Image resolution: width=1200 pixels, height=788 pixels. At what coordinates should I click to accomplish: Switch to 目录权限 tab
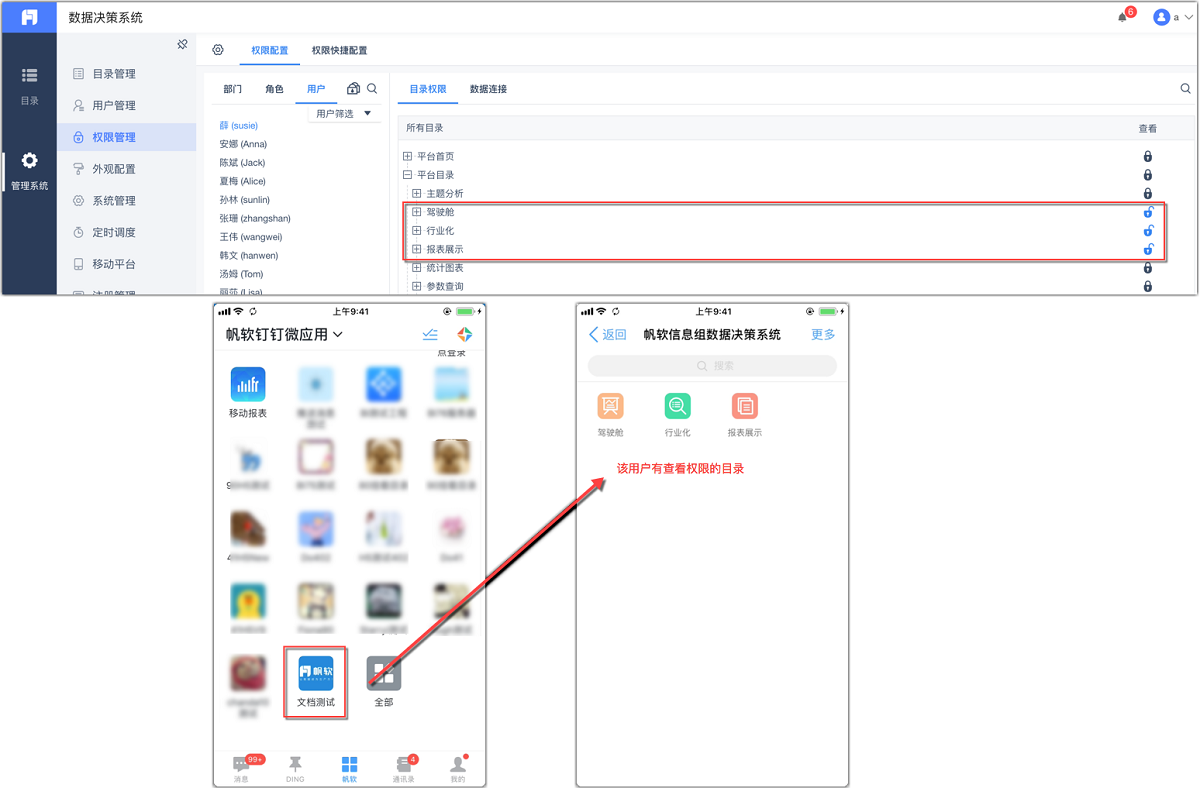[428, 89]
